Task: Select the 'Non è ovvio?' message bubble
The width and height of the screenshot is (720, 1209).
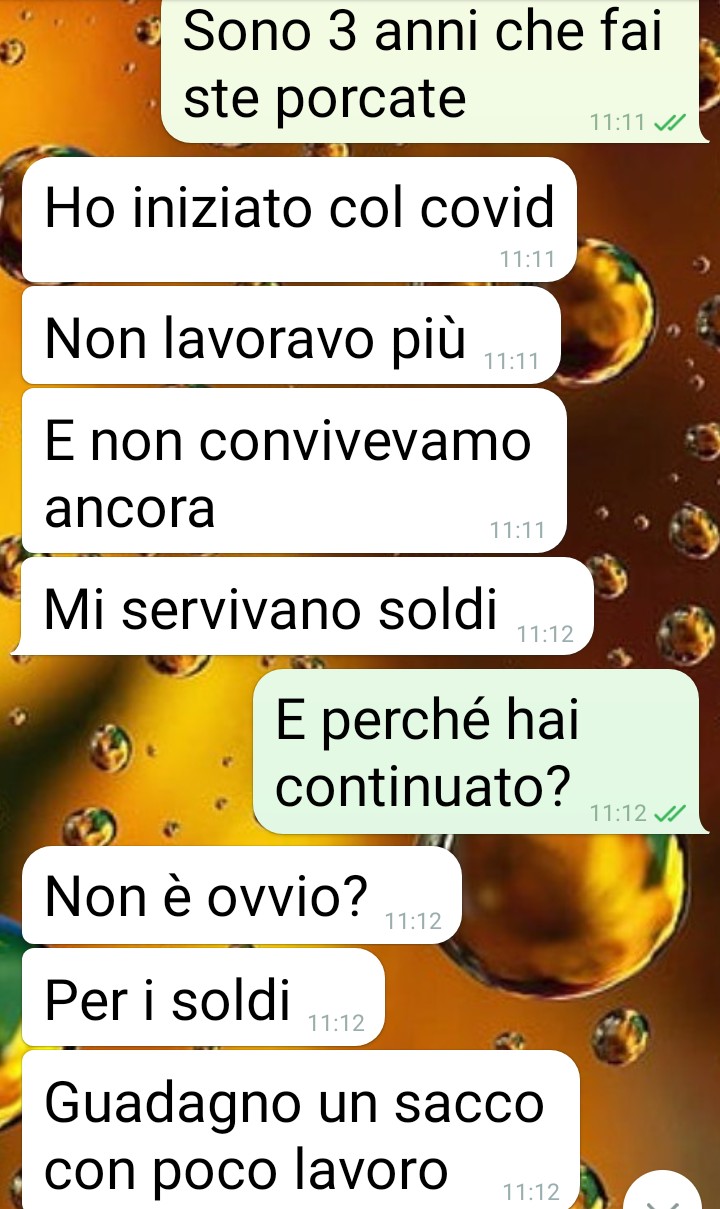Action: 241,895
